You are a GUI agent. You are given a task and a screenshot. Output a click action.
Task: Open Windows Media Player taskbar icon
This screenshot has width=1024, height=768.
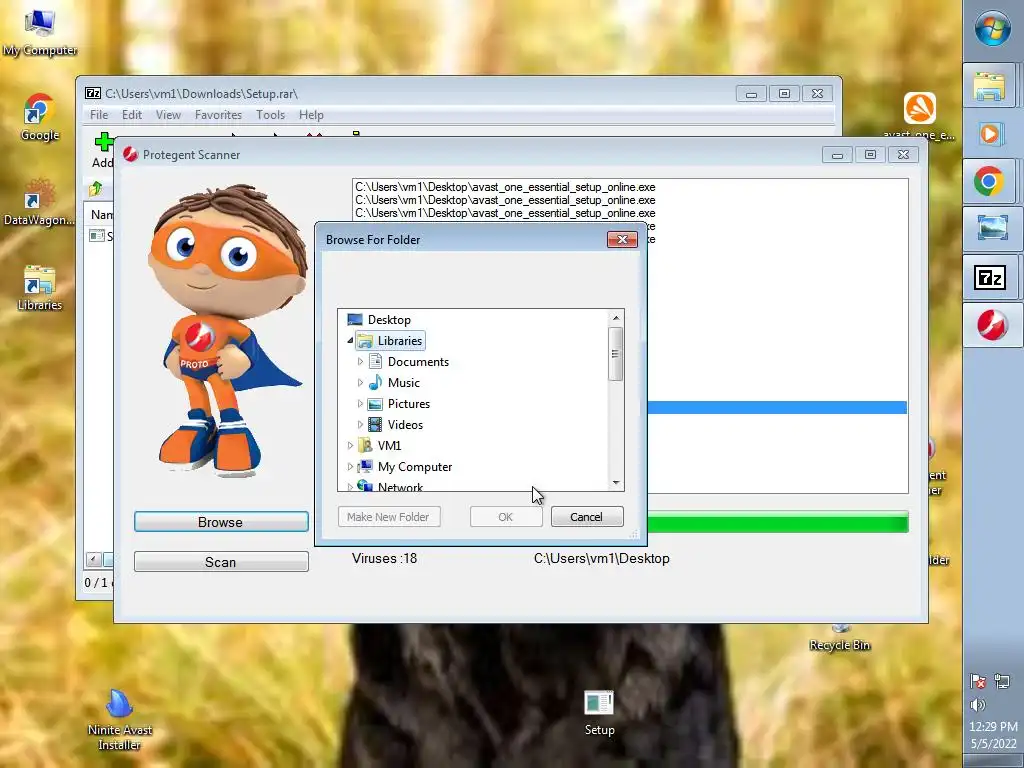pyautogui.click(x=989, y=134)
